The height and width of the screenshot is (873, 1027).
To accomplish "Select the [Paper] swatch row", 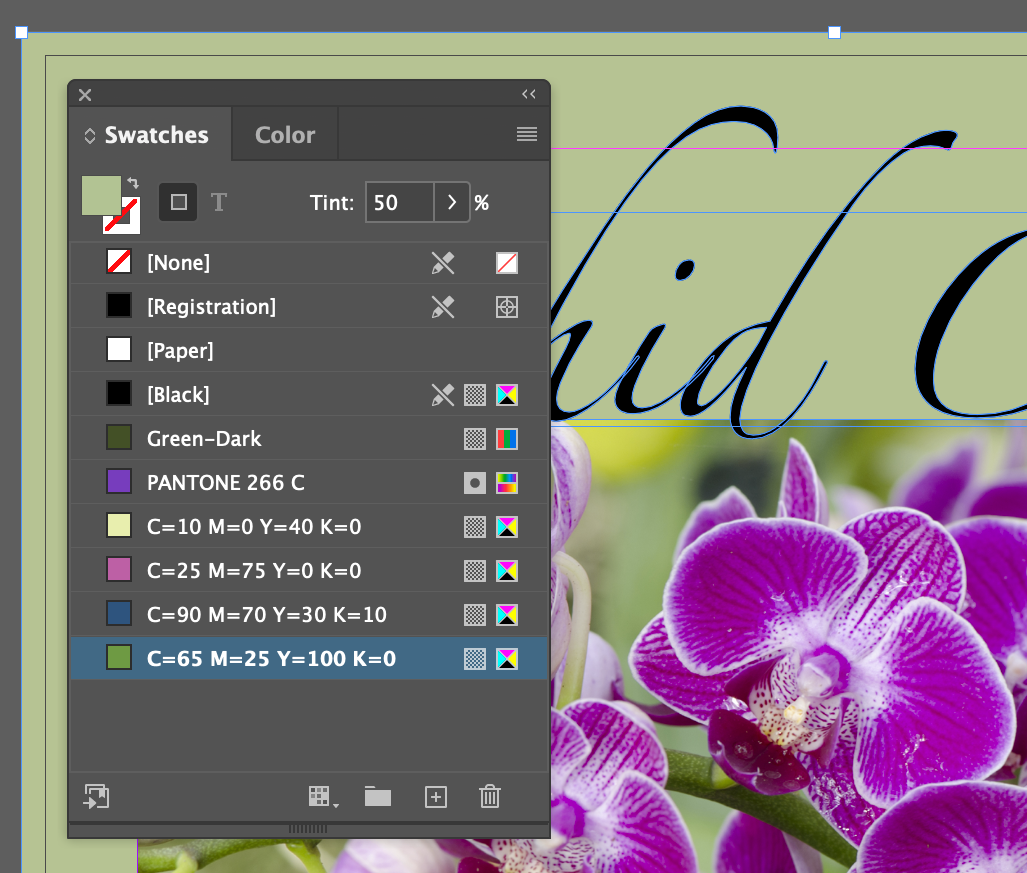I will tap(309, 350).
